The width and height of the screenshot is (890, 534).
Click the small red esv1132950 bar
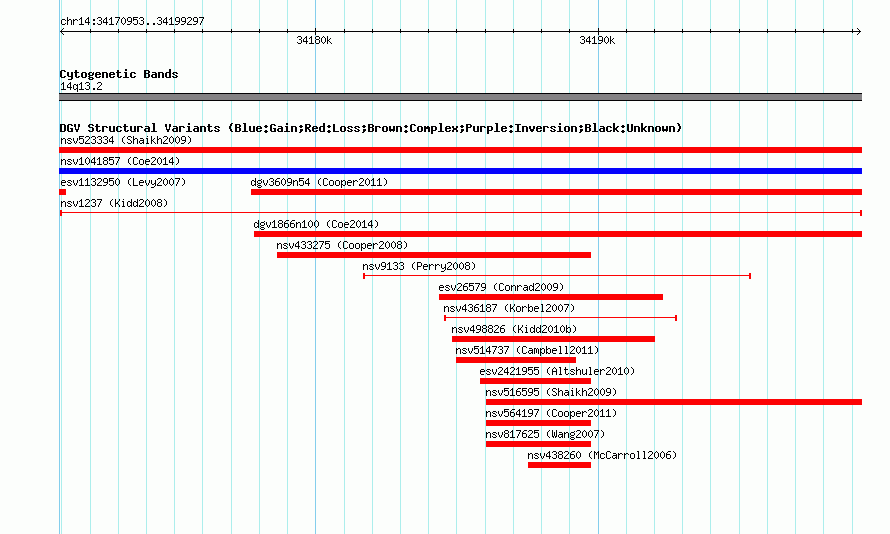tap(62, 192)
